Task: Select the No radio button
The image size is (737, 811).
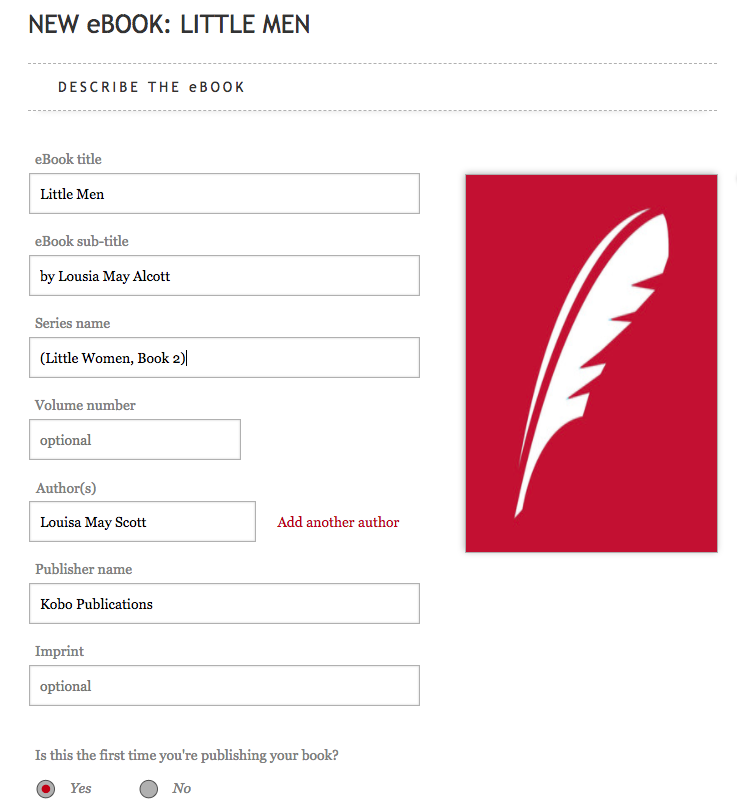Action: pyautogui.click(x=149, y=789)
